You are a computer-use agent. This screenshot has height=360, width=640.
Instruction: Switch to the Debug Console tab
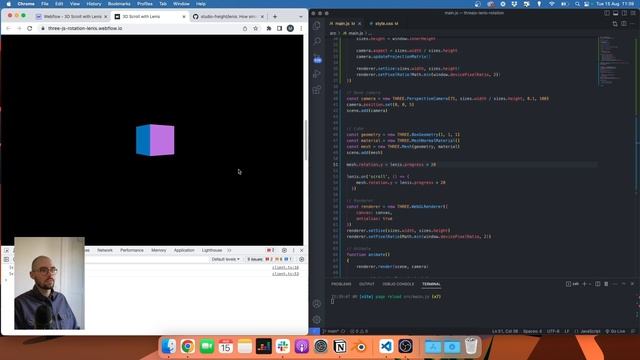[398, 284]
